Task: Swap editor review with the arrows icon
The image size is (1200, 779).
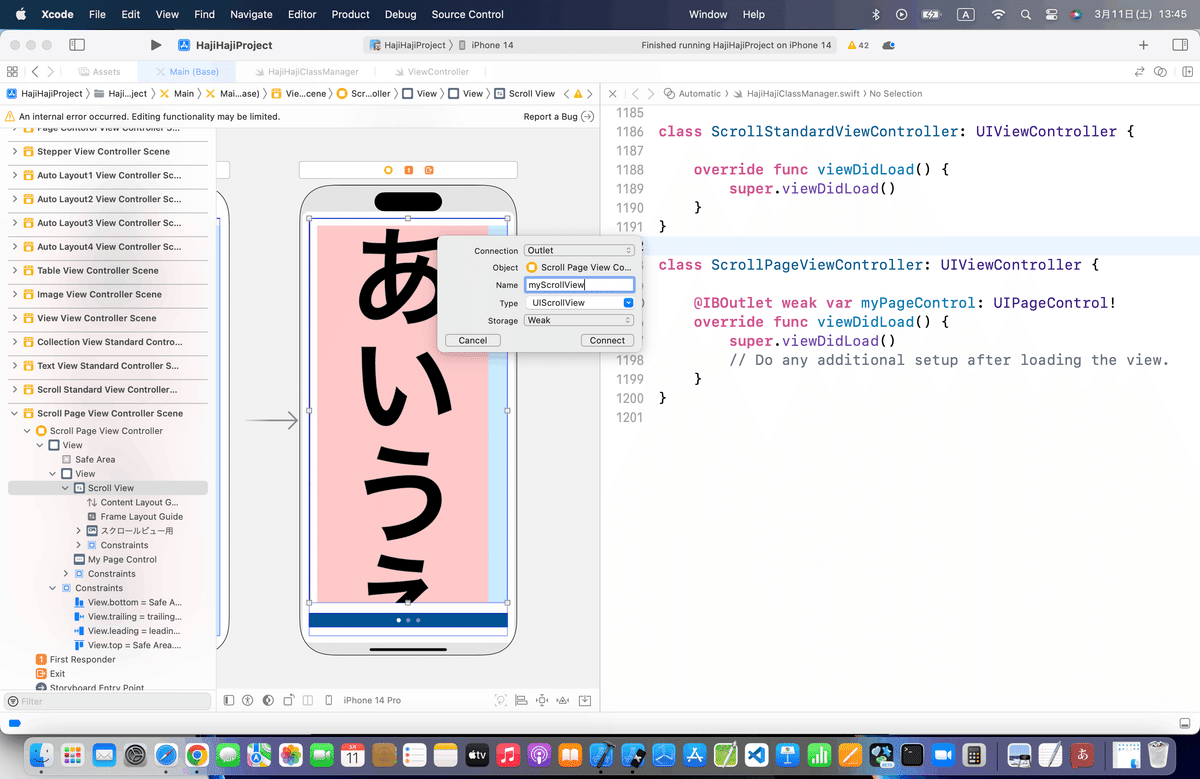Action: (x=1139, y=72)
